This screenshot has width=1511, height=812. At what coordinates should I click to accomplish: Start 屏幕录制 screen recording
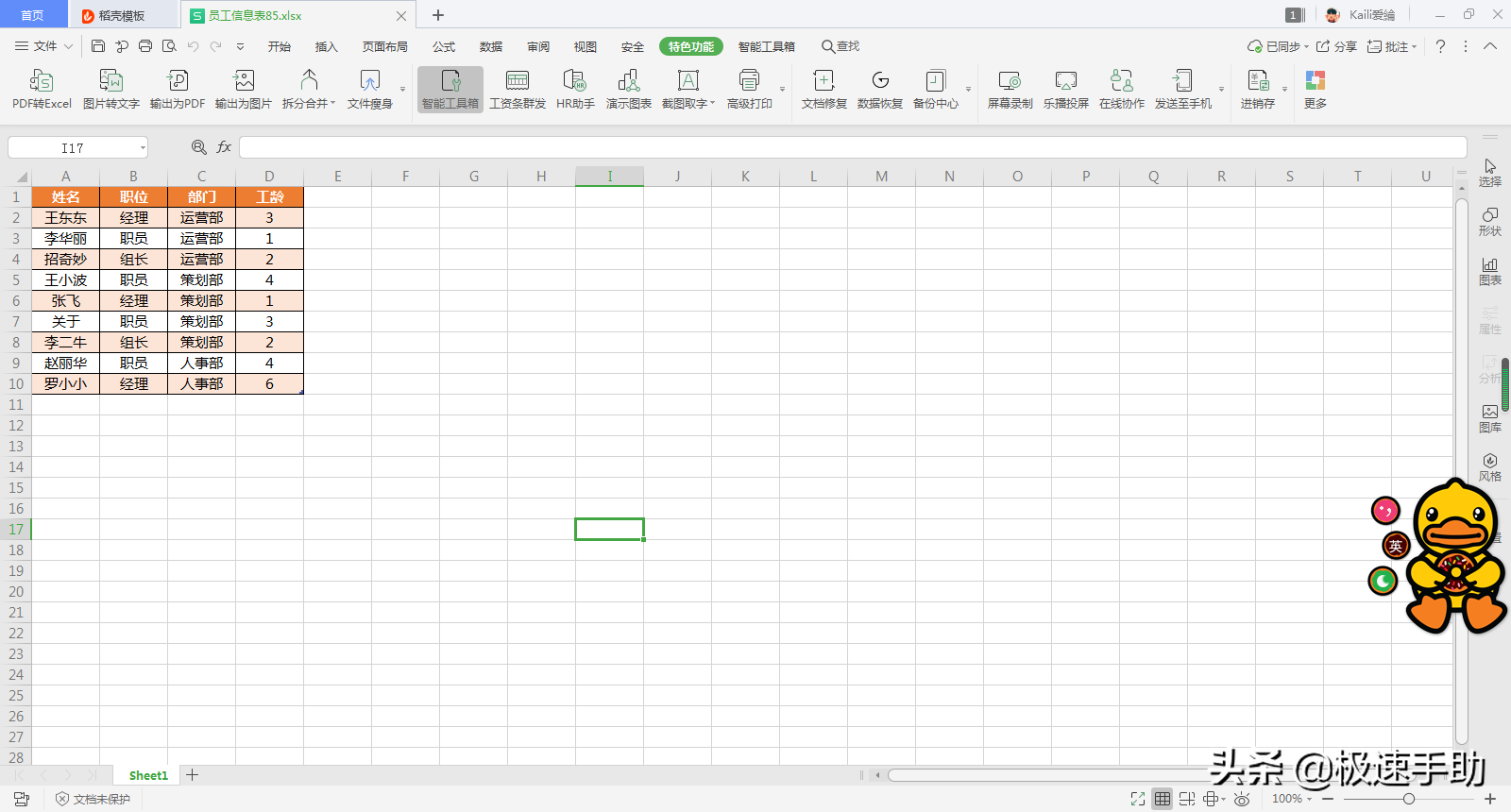tap(1010, 90)
